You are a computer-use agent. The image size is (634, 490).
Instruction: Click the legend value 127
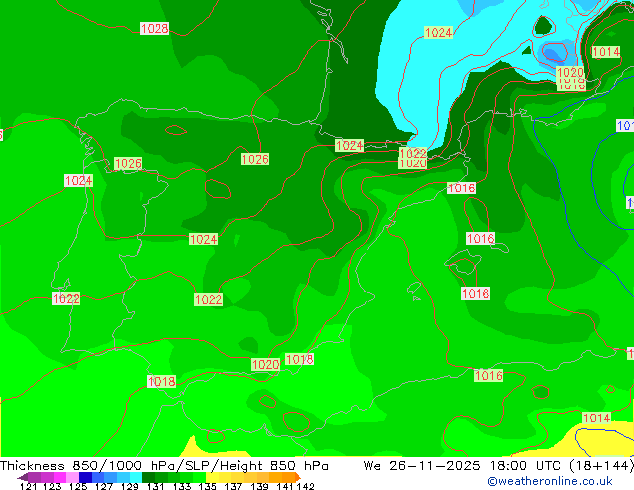coord(104,486)
